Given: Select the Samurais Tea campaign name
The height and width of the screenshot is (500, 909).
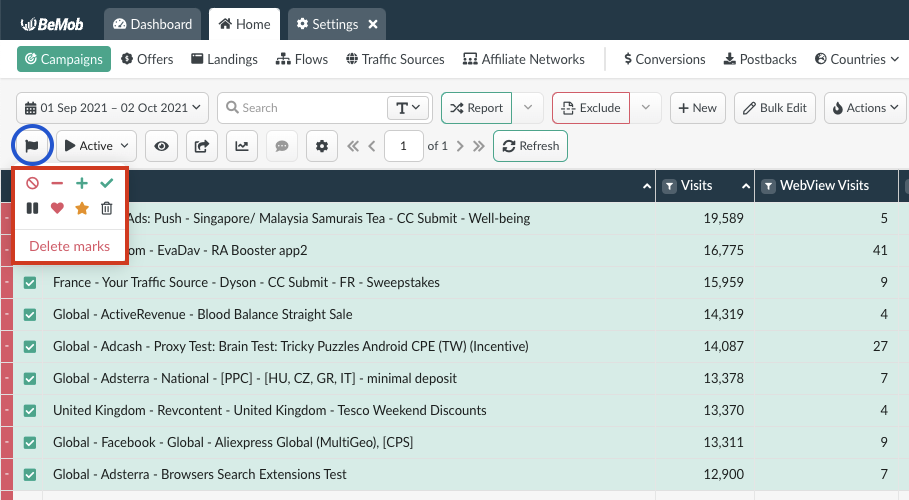Looking at the screenshot, I should (x=329, y=218).
